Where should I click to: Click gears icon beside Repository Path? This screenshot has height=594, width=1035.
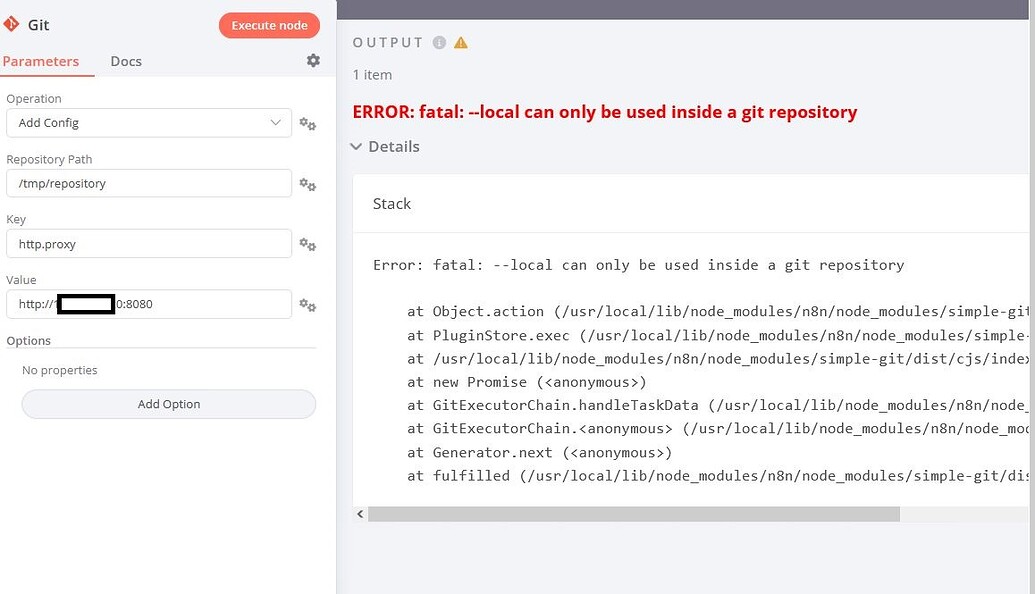[x=308, y=185]
